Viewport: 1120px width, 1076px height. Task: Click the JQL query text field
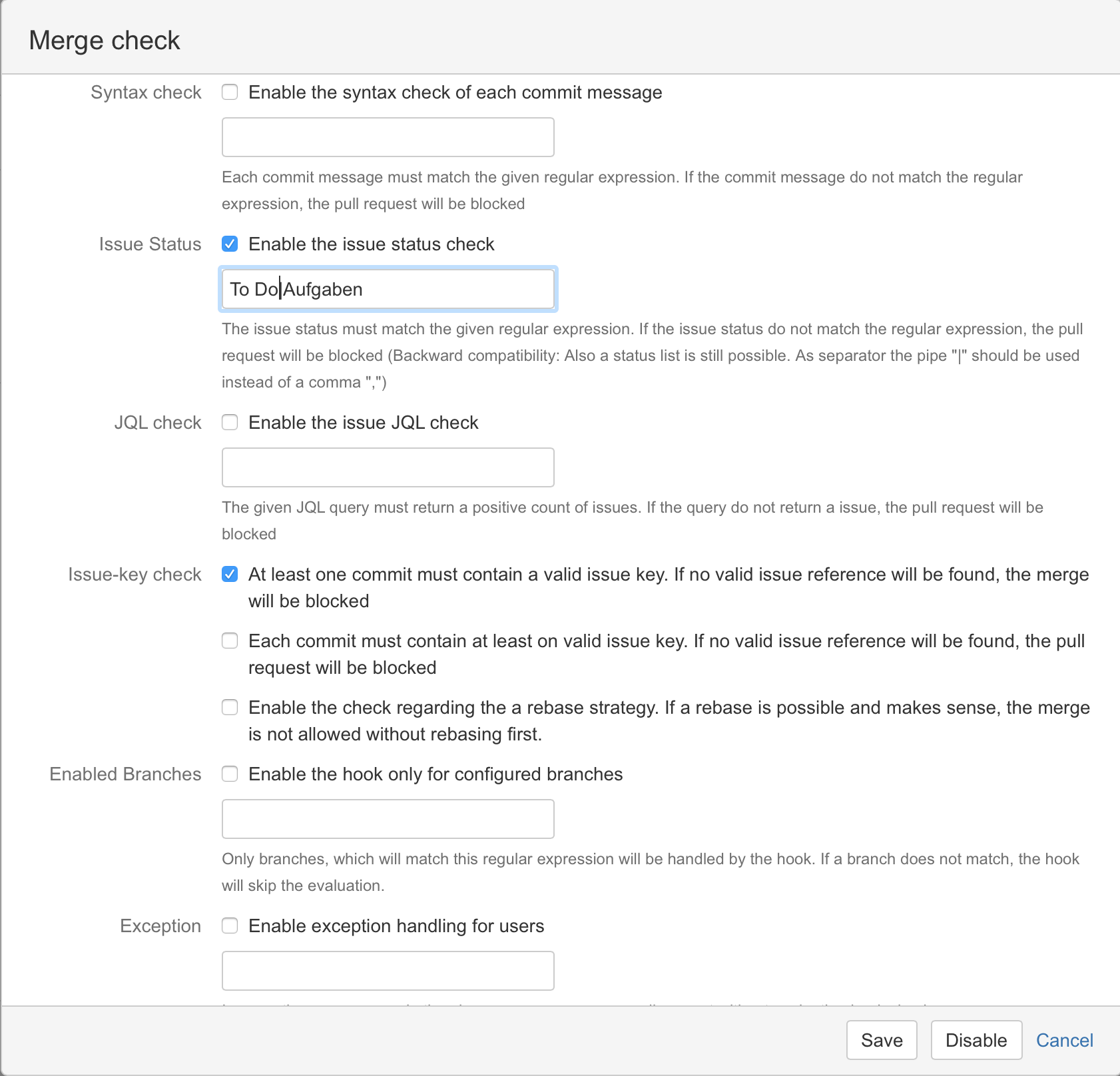pos(388,467)
